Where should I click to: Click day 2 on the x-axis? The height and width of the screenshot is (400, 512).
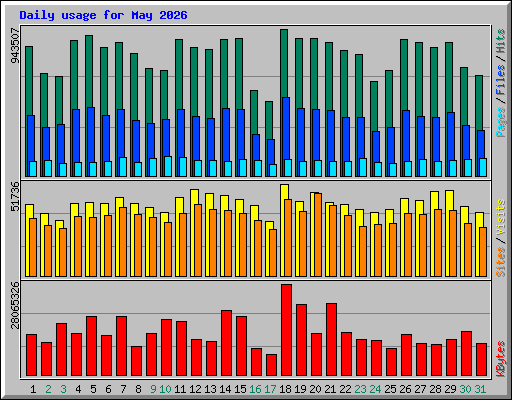(x=48, y=389)
